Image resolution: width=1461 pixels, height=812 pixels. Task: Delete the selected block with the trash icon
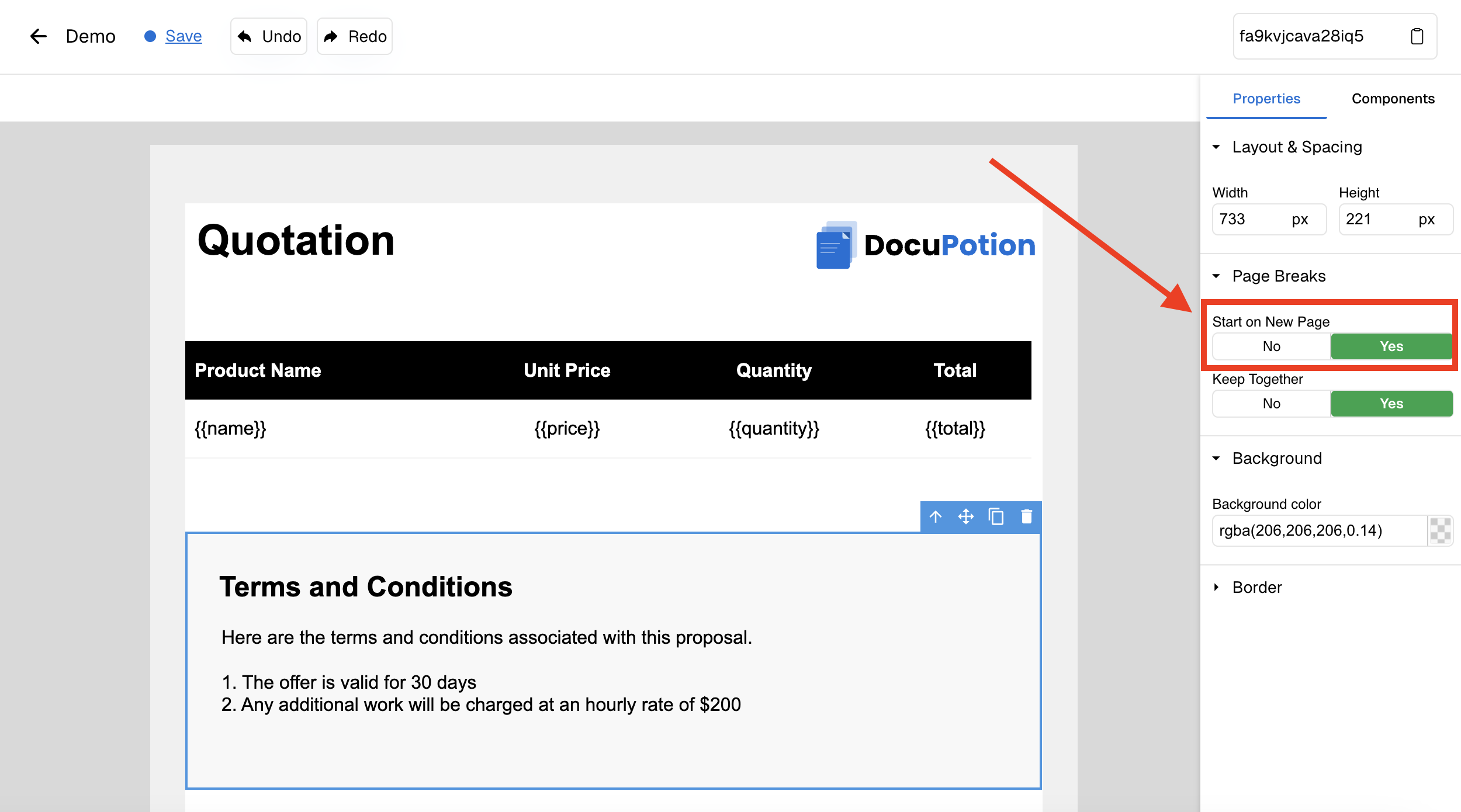(1027, 517)
